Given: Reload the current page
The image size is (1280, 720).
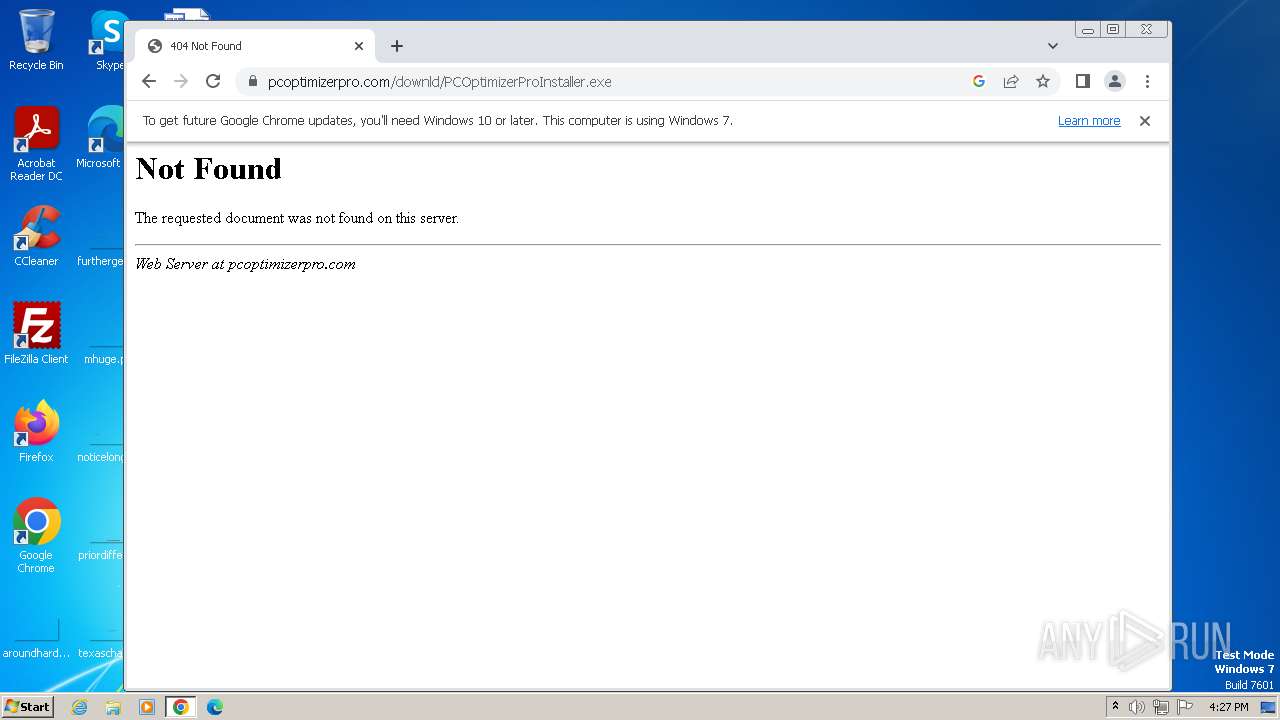Looking at the screenshot, I should 213,82.
